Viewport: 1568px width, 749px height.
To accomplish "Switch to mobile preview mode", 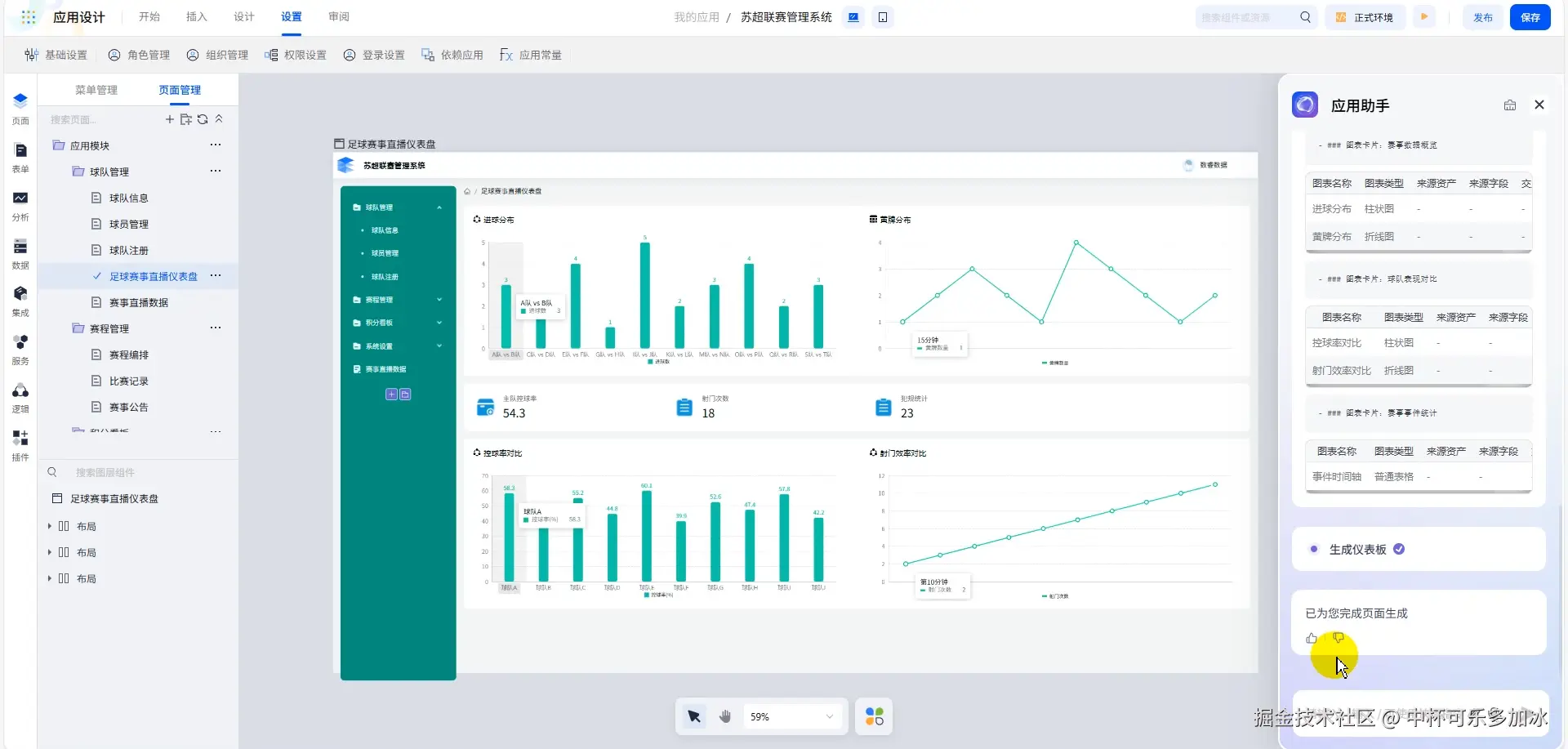I will point(883,17).
